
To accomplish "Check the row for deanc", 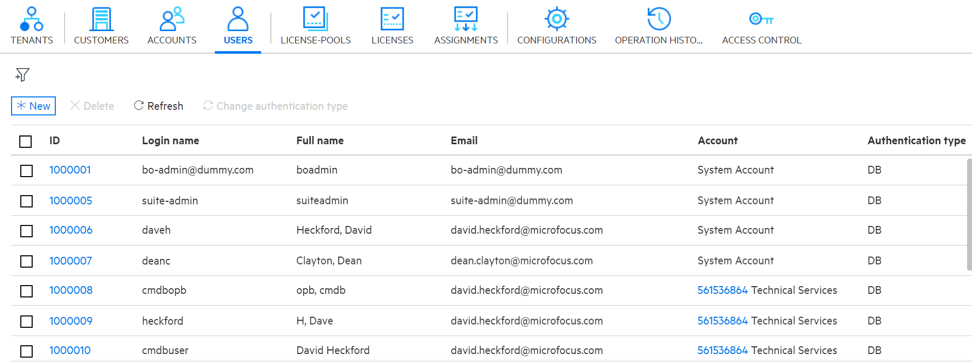I will (x=26, y=261).
